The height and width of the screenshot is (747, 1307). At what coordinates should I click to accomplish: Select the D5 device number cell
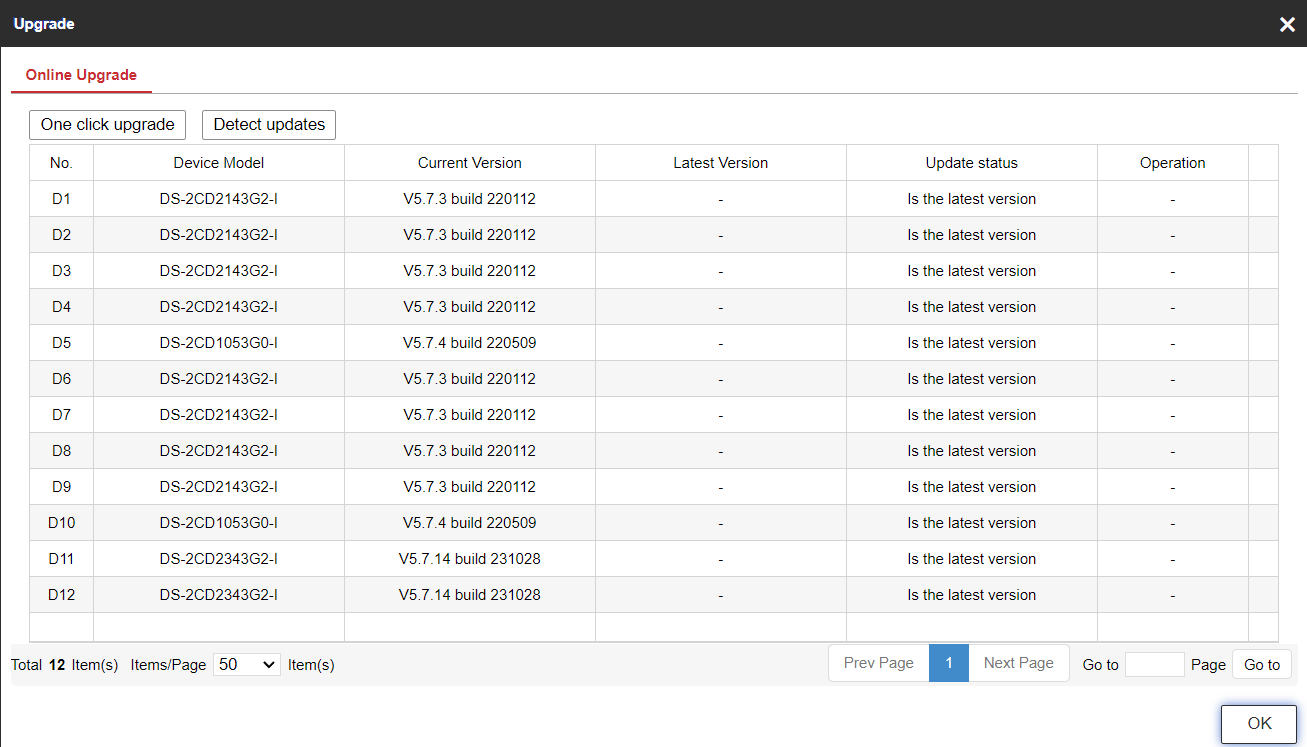pos(62,343)
